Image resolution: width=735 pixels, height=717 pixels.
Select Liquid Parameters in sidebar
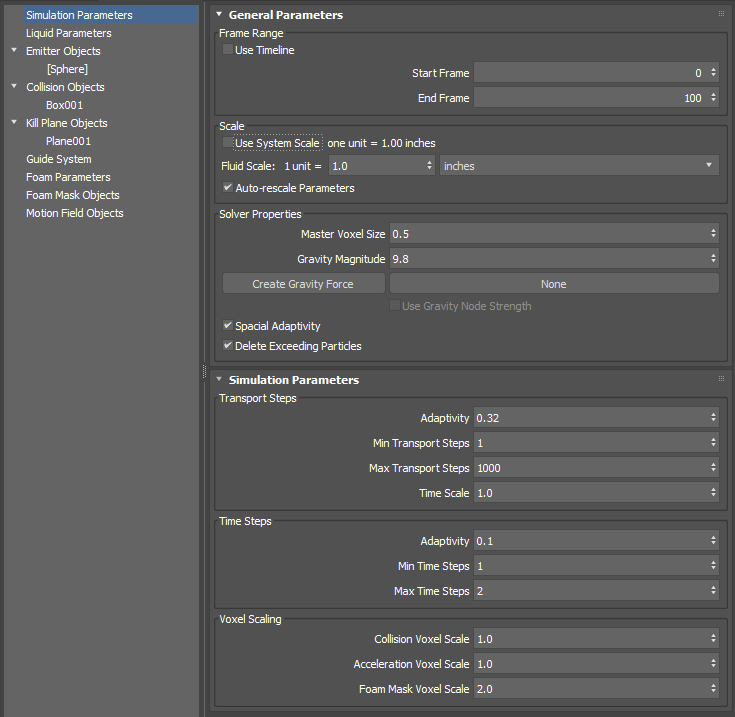pos(69,33)
